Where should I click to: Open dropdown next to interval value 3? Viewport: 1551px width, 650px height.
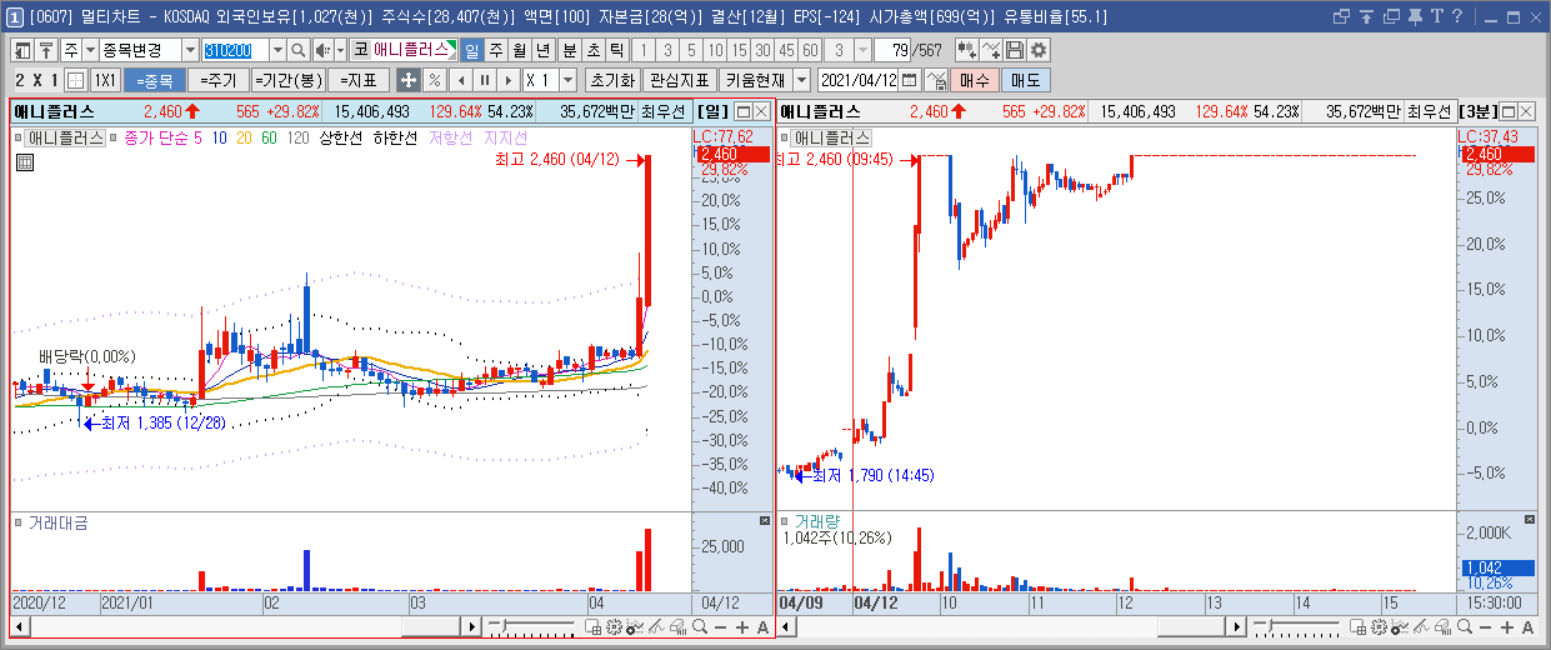(x=863, y=50)
